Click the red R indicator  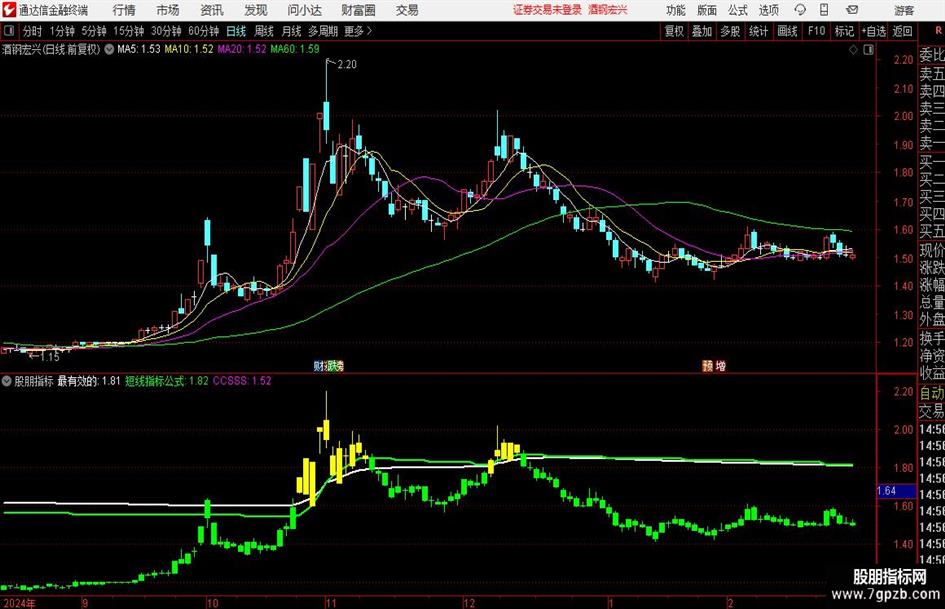coord(938,30)
